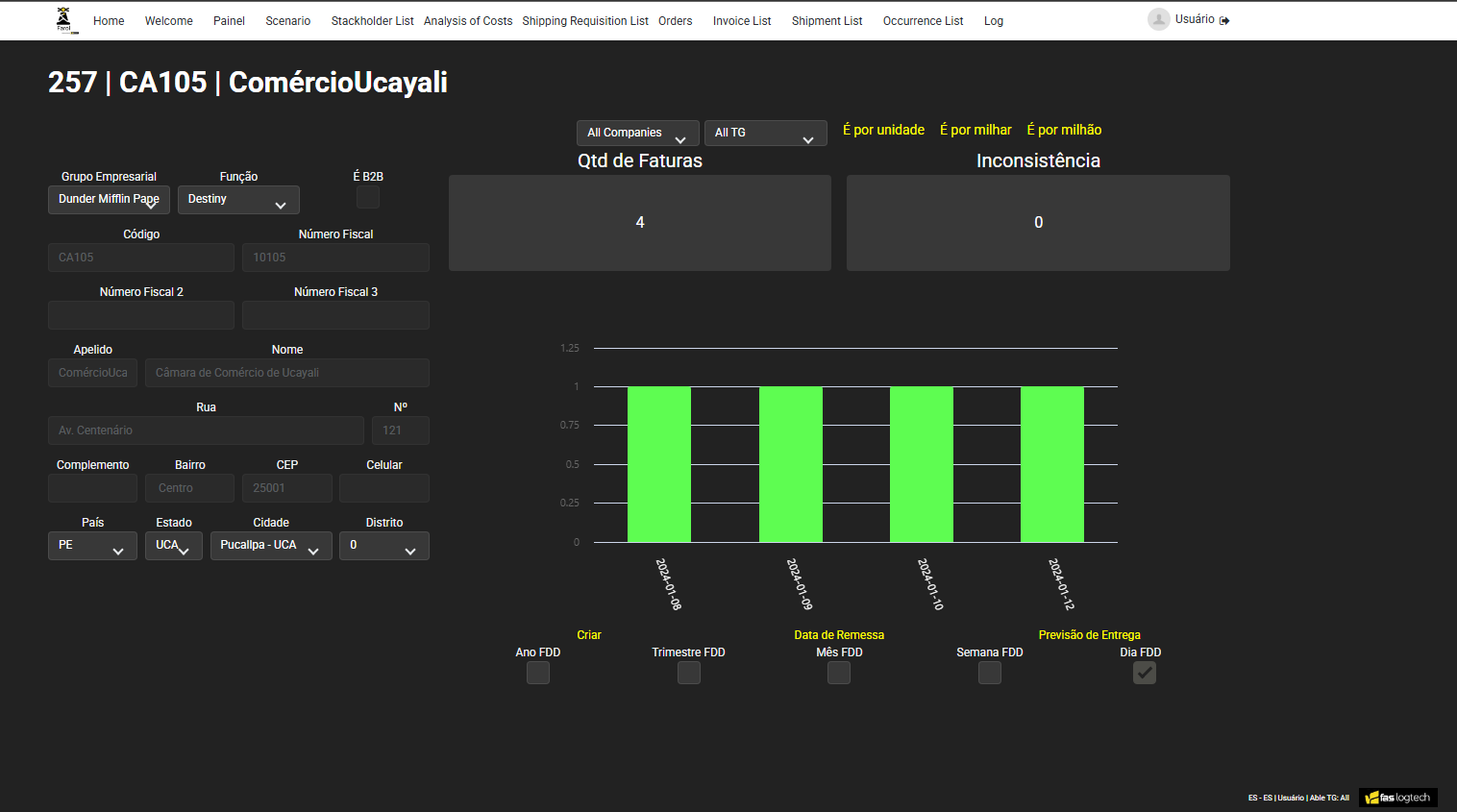
Task: Open the All Companies dropdown
Action: pos(637,133)
